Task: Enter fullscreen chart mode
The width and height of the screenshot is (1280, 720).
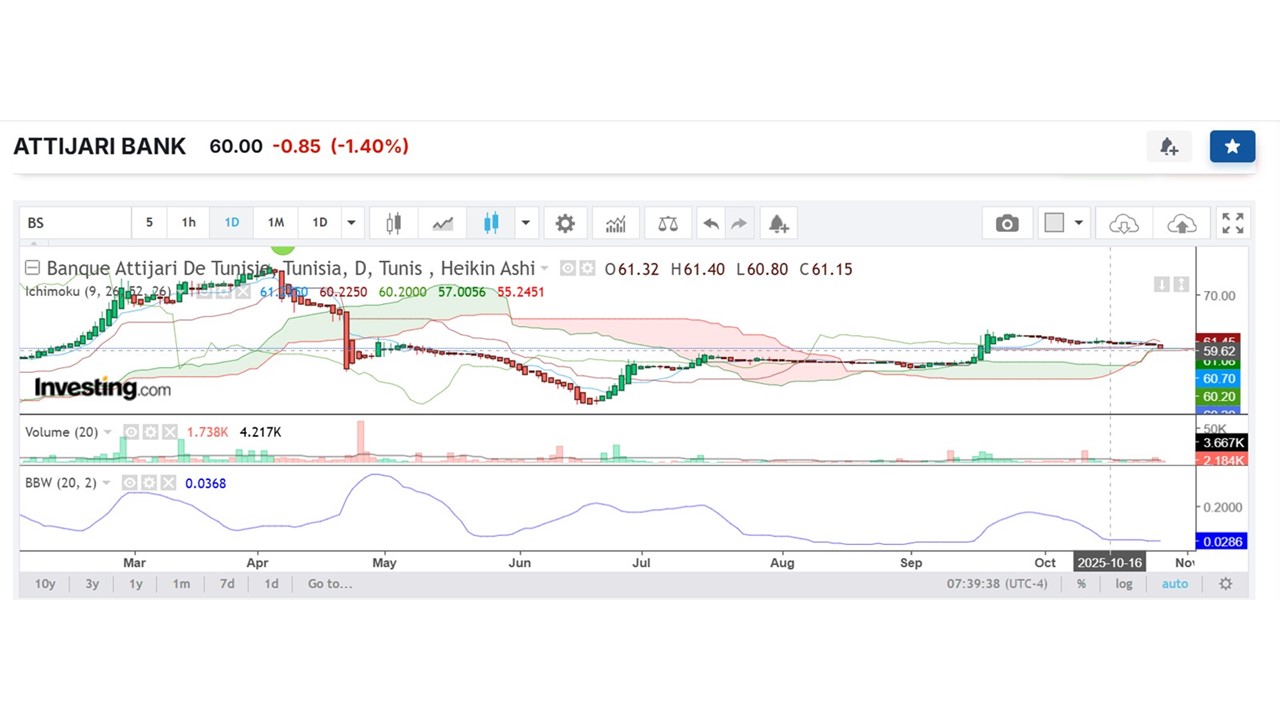Action: click(1233, 223)
